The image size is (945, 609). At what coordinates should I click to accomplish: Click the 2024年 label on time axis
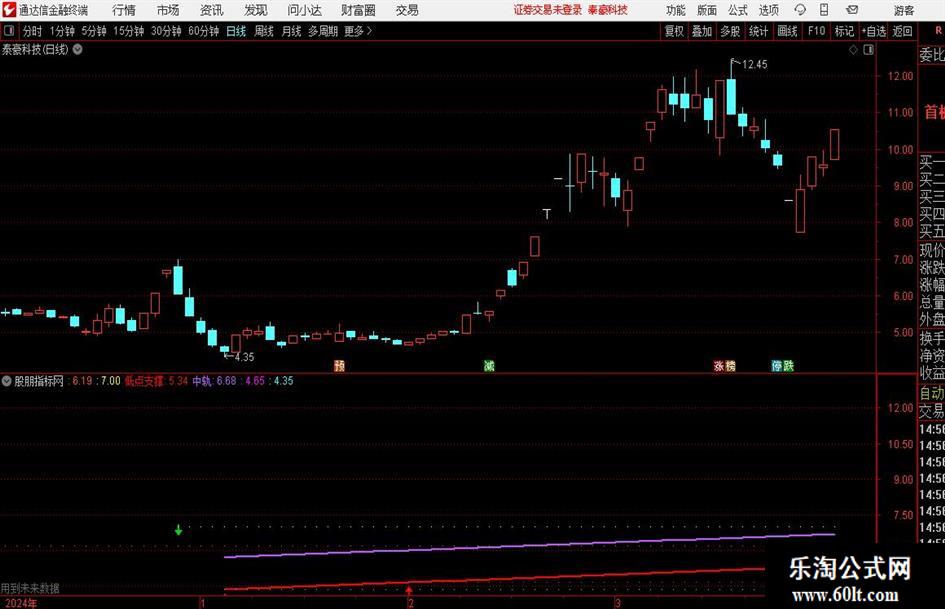(x=20, y=603)
